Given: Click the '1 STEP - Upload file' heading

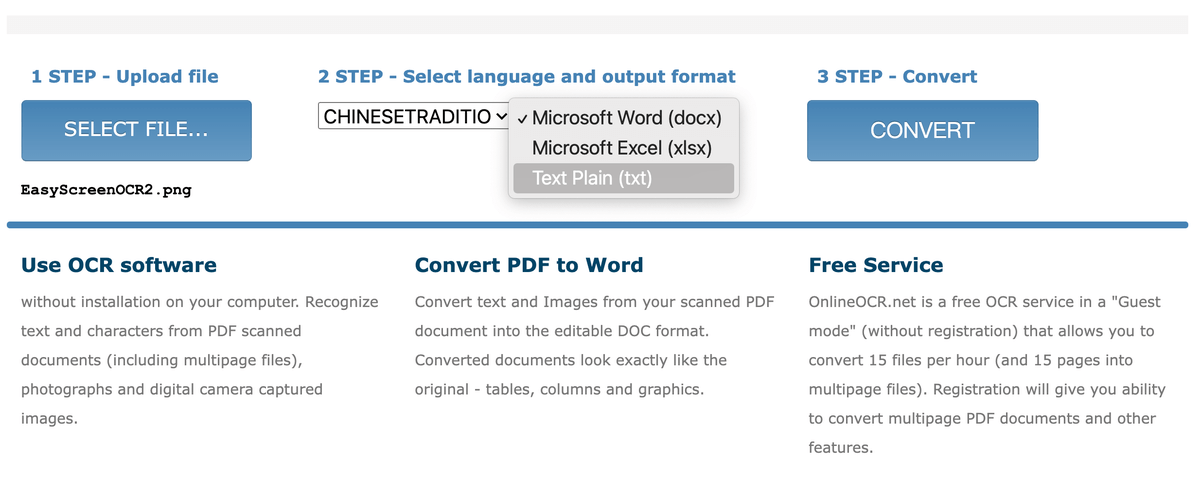Looking at the screenshot, I should 125,76.
